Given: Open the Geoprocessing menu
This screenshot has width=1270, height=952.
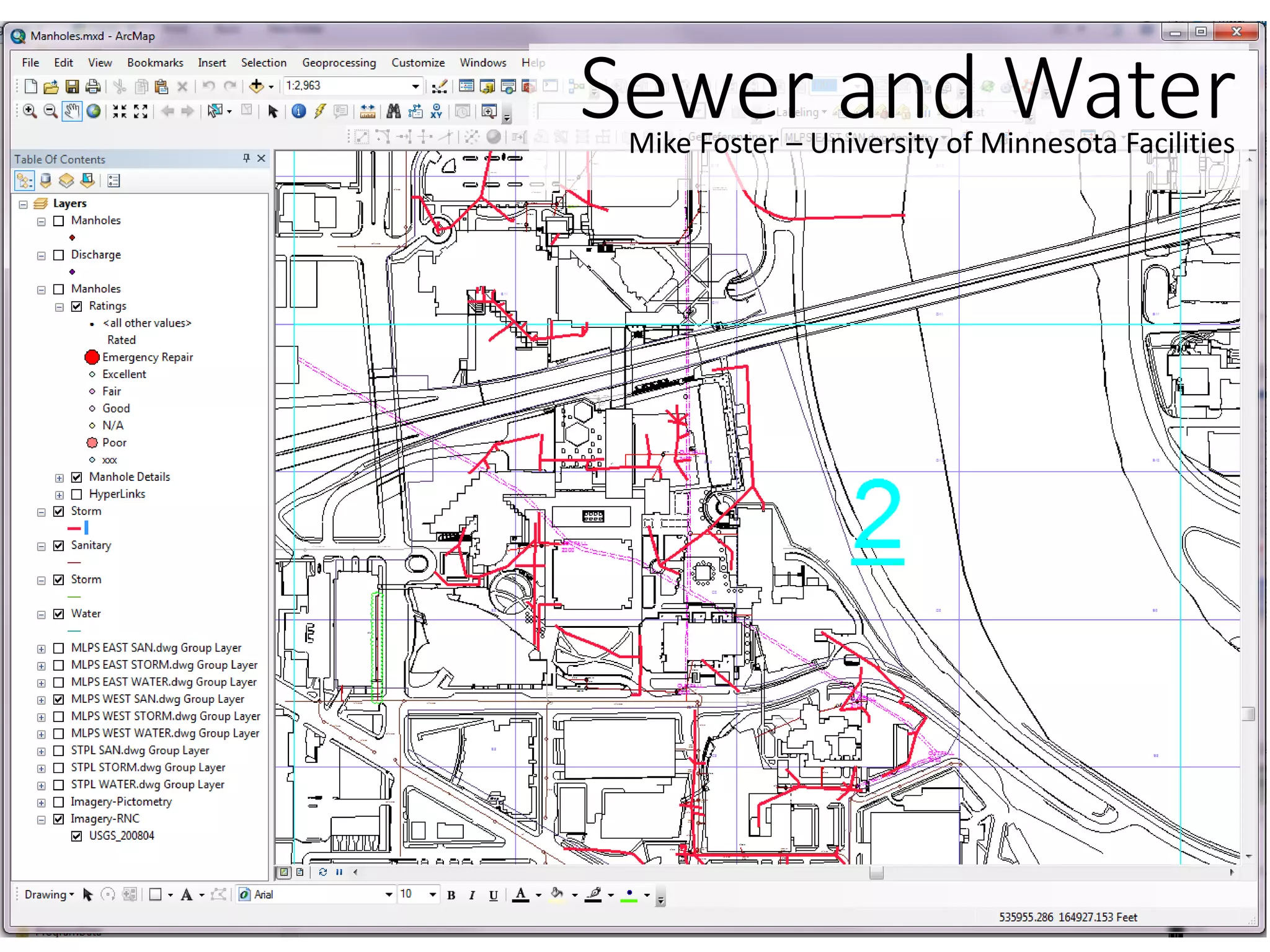Looking at the screenshot, I should pos(339,63).
